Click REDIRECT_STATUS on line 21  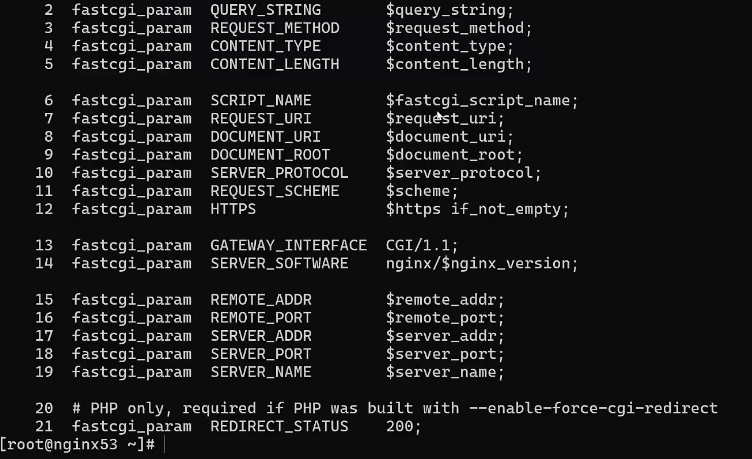[x=279, y=426]
